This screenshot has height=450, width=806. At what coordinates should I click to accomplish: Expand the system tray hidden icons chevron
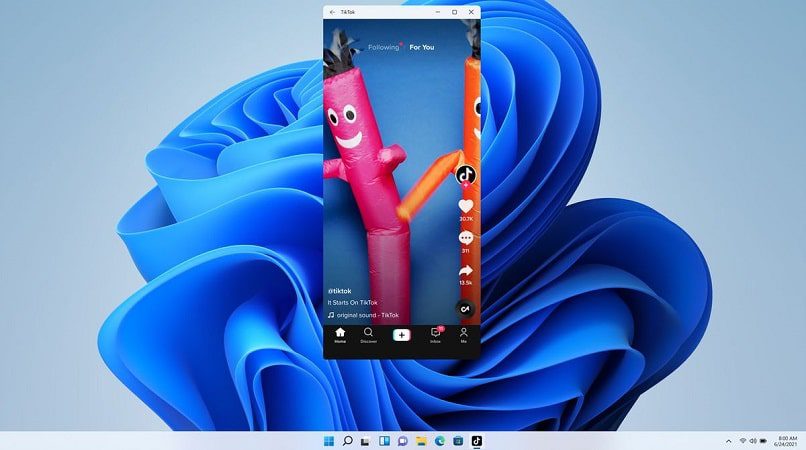(728, 441)
